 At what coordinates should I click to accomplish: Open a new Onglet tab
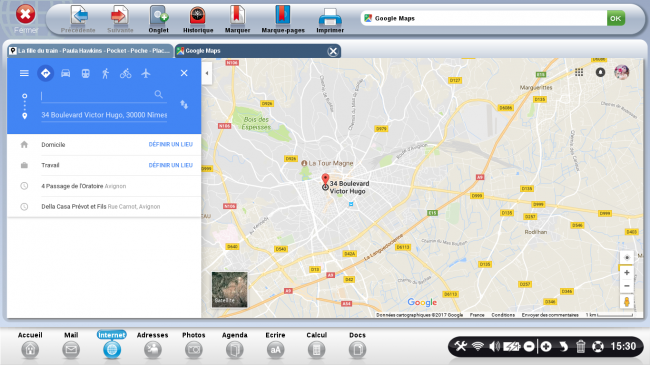[158, 19]
